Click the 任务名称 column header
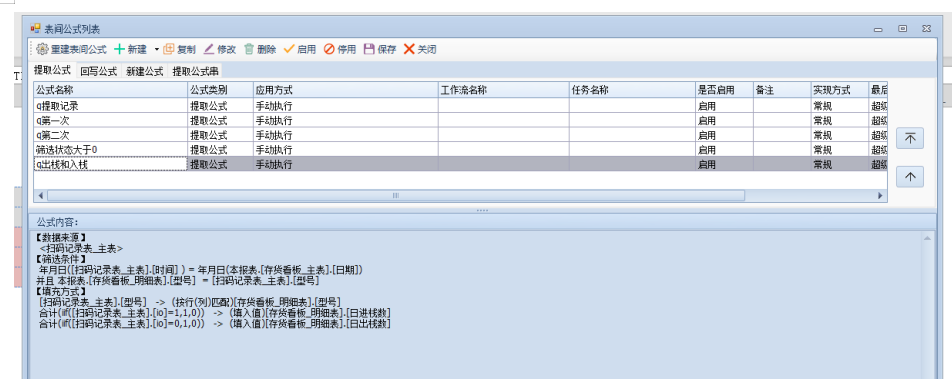Image resolution: width=952 pixels, height=388 pixels. pyautogui.click(x=633, y=90)
